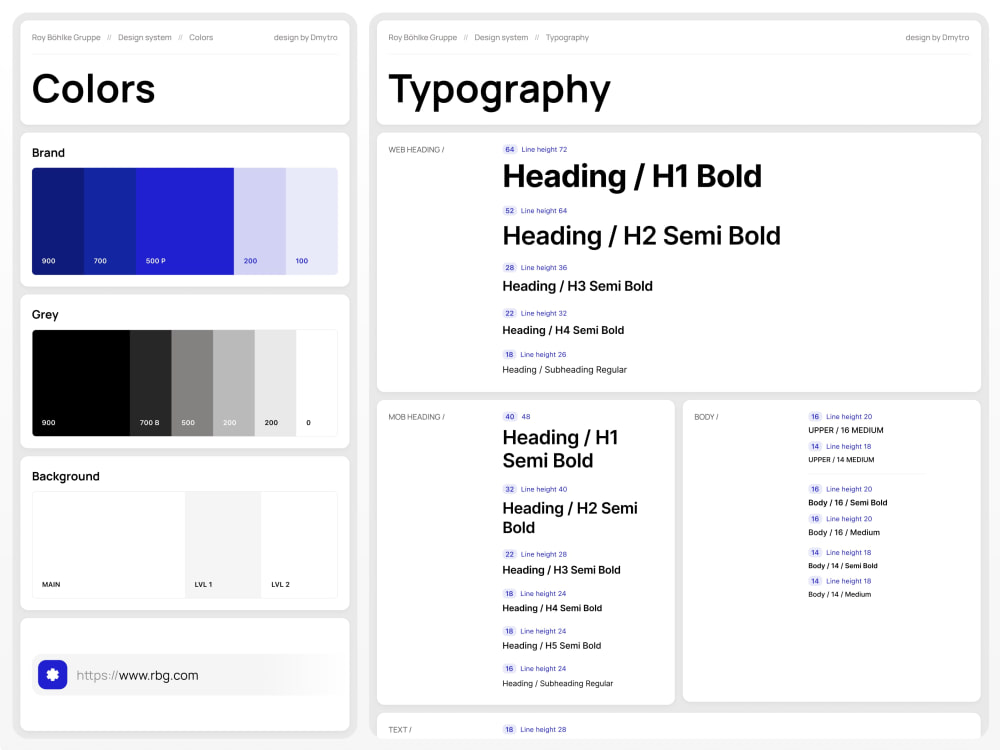Select the 'Heading / H4 Semi Bold' web sample
Viewport: 1000px width, 750px height.
563,330
